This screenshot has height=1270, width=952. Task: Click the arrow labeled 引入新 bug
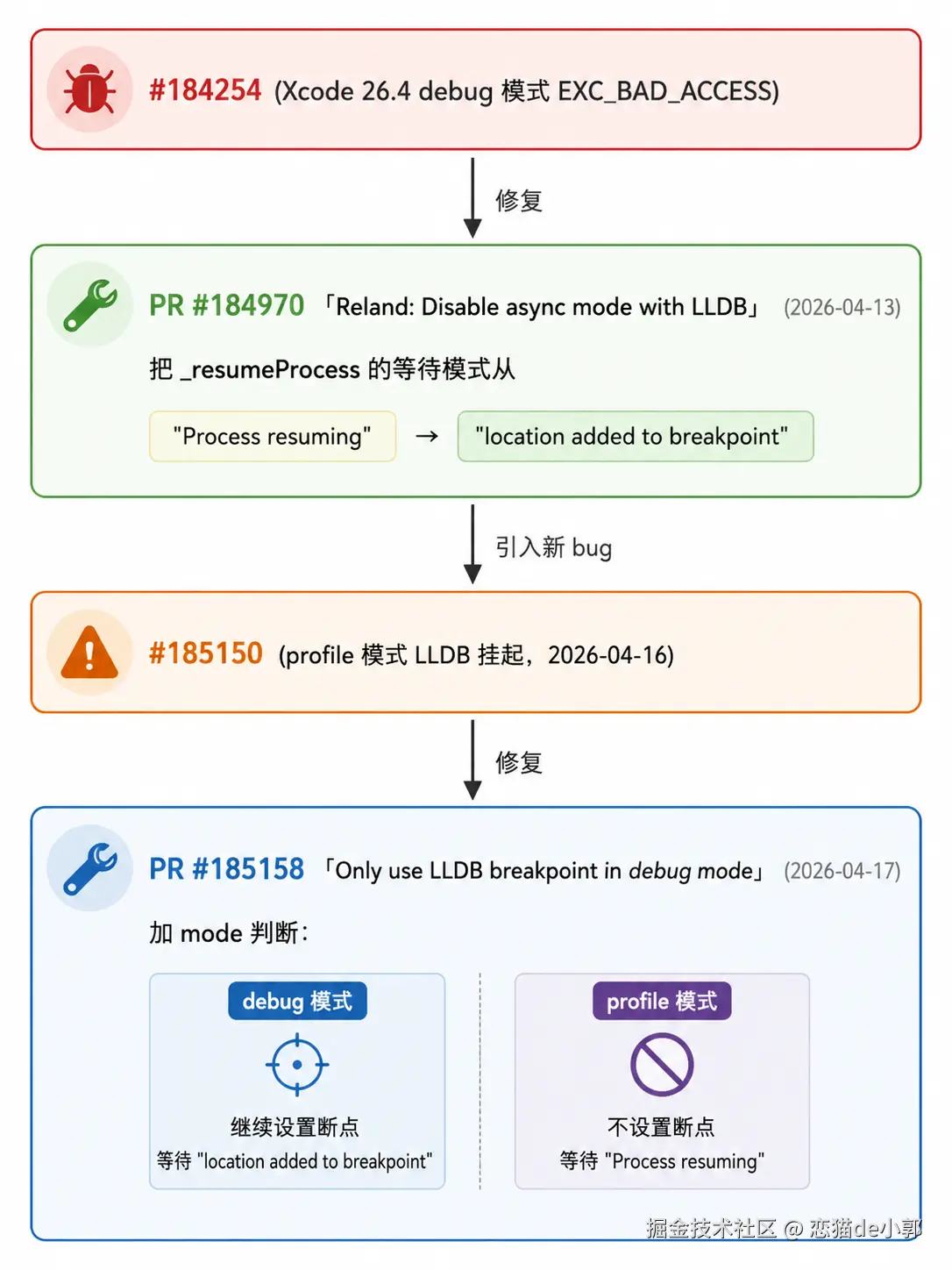click(x=472, y=544)
